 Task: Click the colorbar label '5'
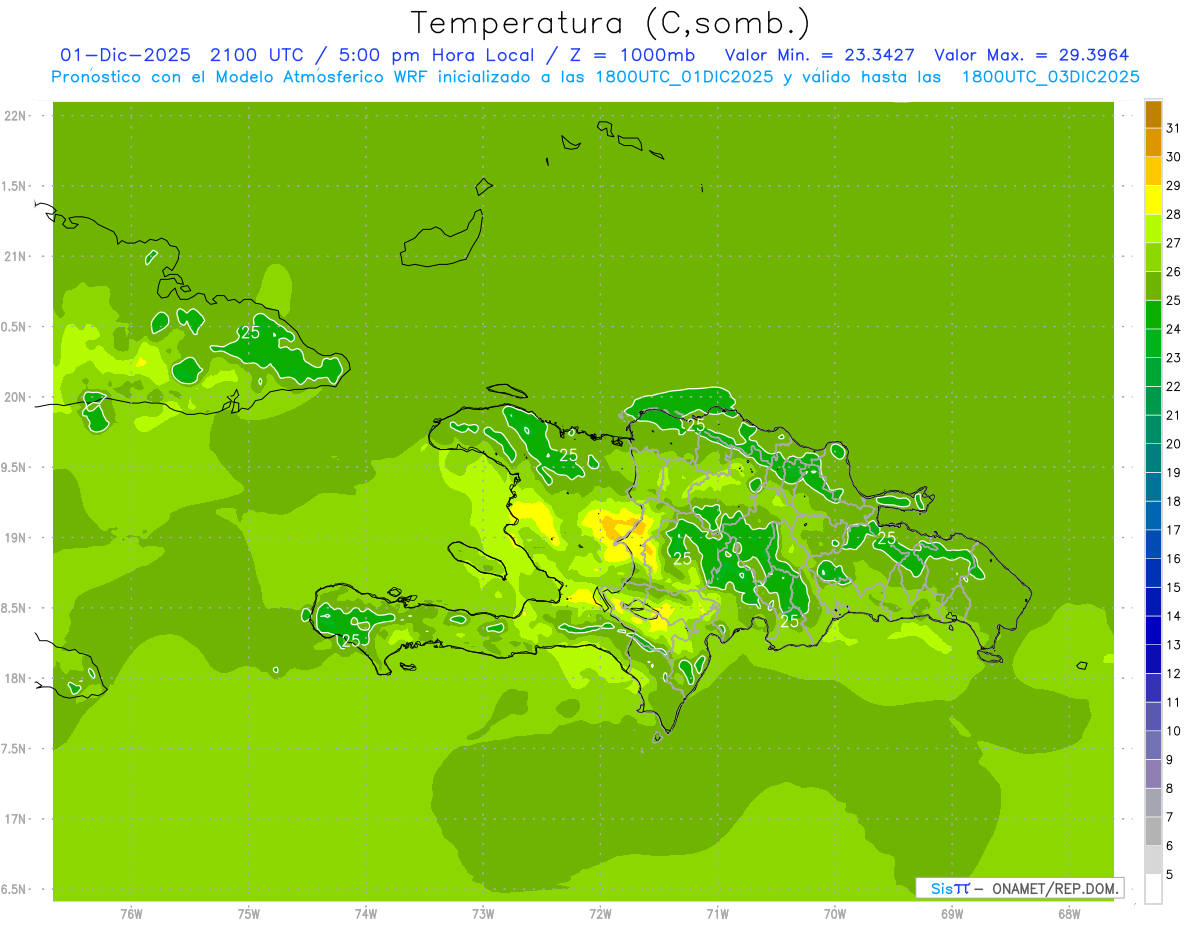point(1170,875)
